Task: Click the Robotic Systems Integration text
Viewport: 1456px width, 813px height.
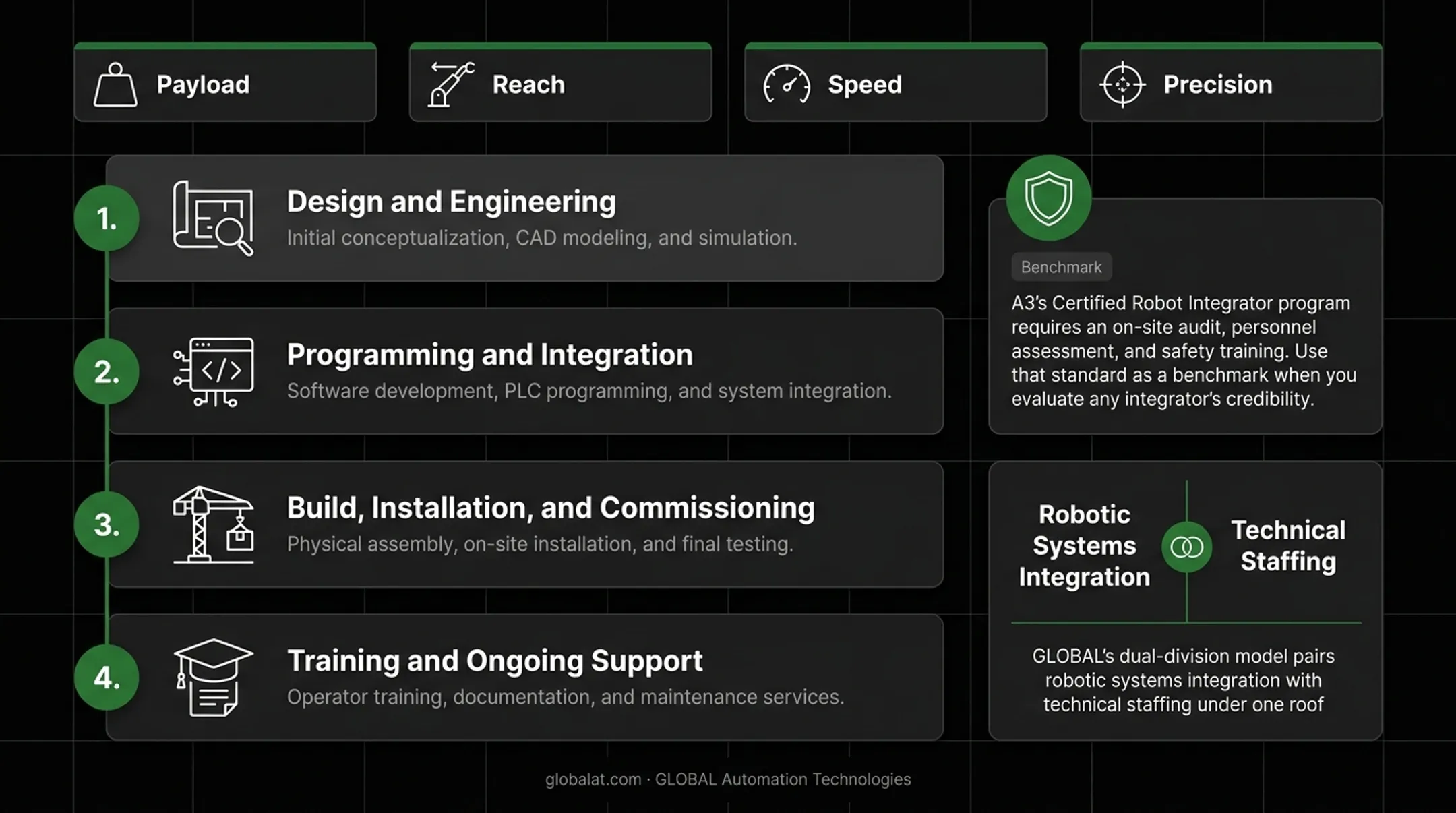Action: coord(1084,546)
